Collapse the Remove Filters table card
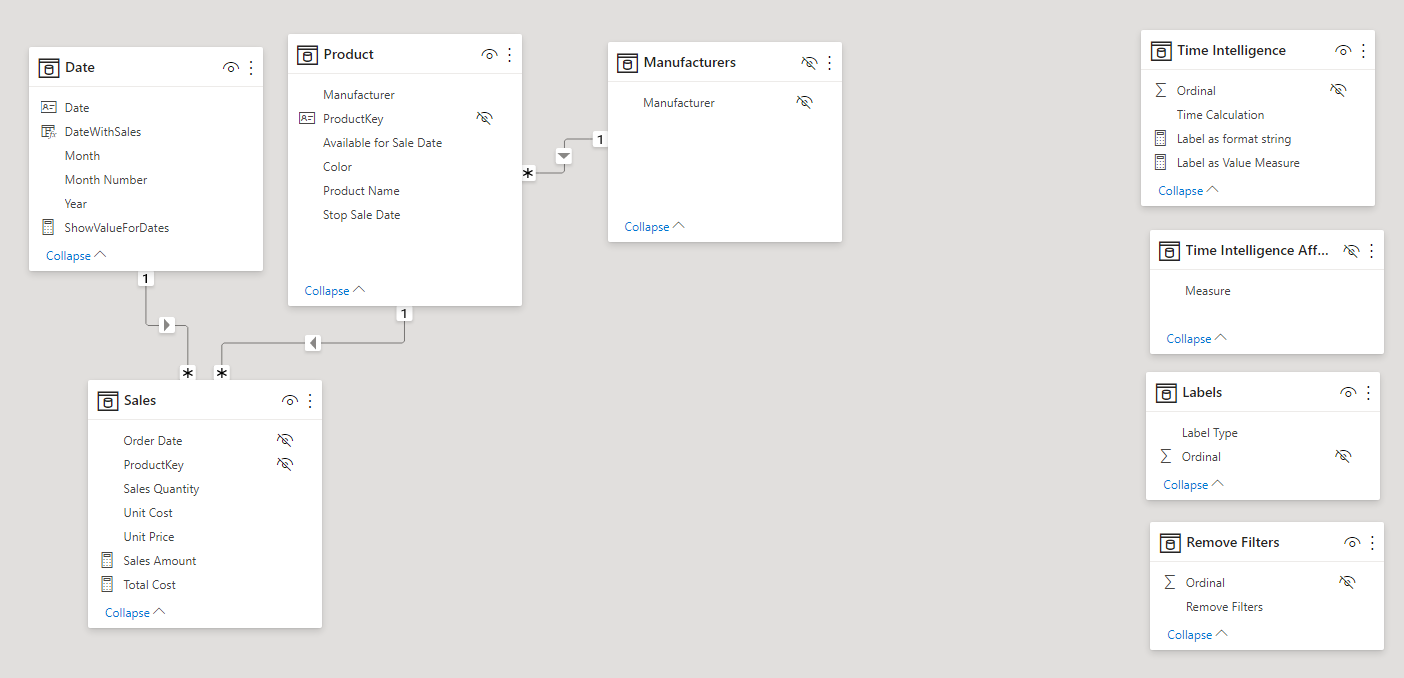 1197,635
